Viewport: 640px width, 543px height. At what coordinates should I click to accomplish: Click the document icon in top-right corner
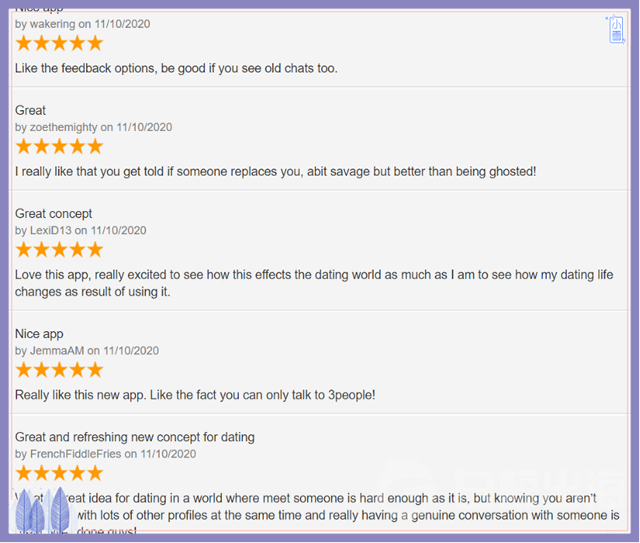[x=616, y=30]
